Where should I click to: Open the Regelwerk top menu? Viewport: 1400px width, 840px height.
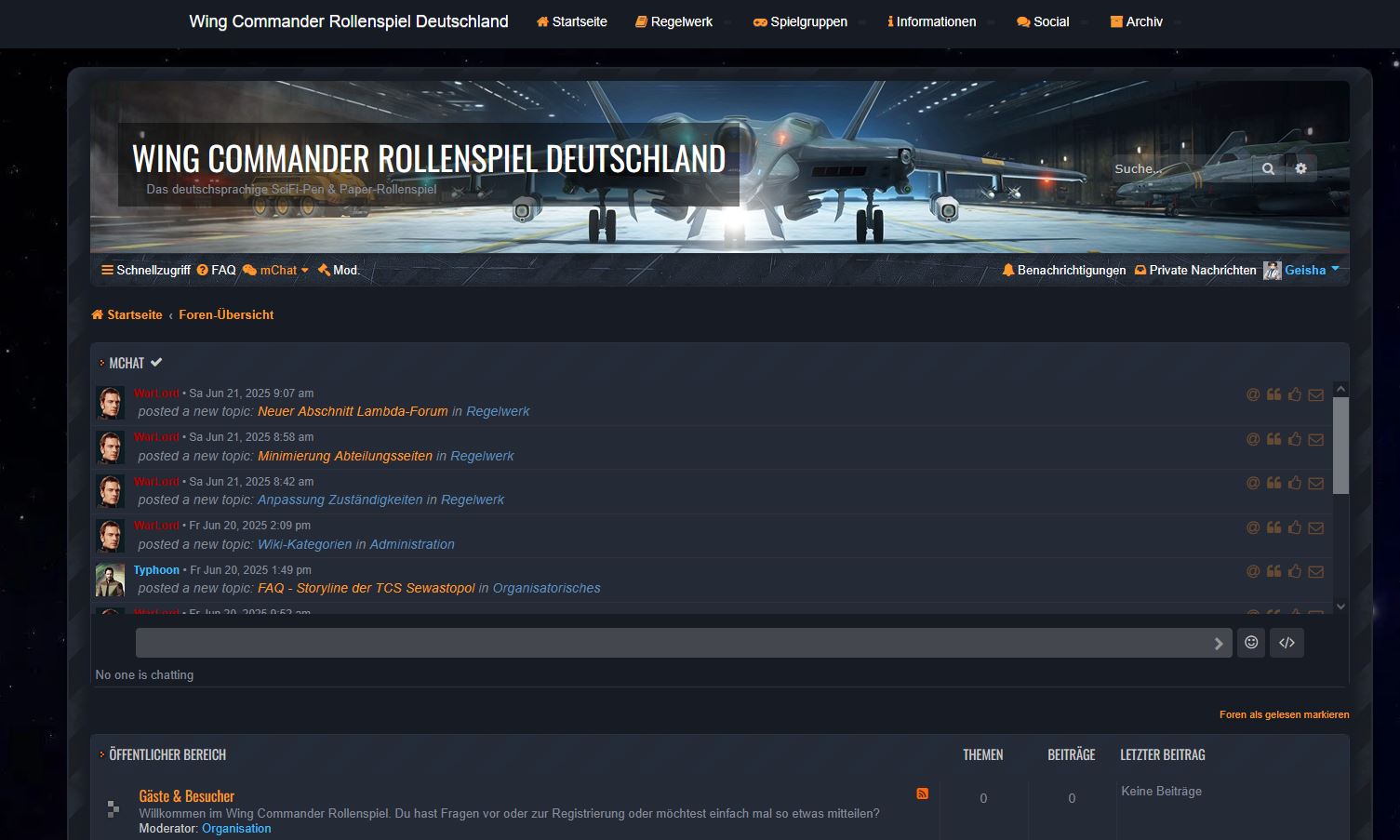[x=673, y=21]
